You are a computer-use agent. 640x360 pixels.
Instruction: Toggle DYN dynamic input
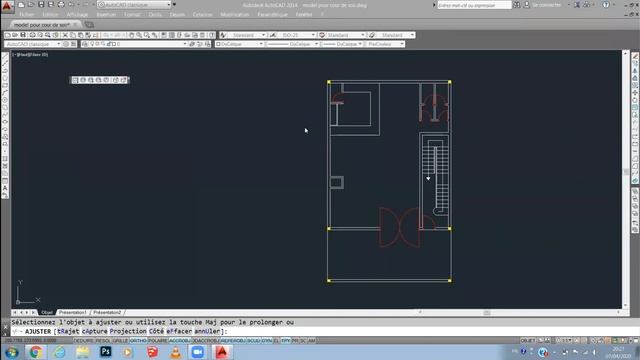click(x=267, y=340)
